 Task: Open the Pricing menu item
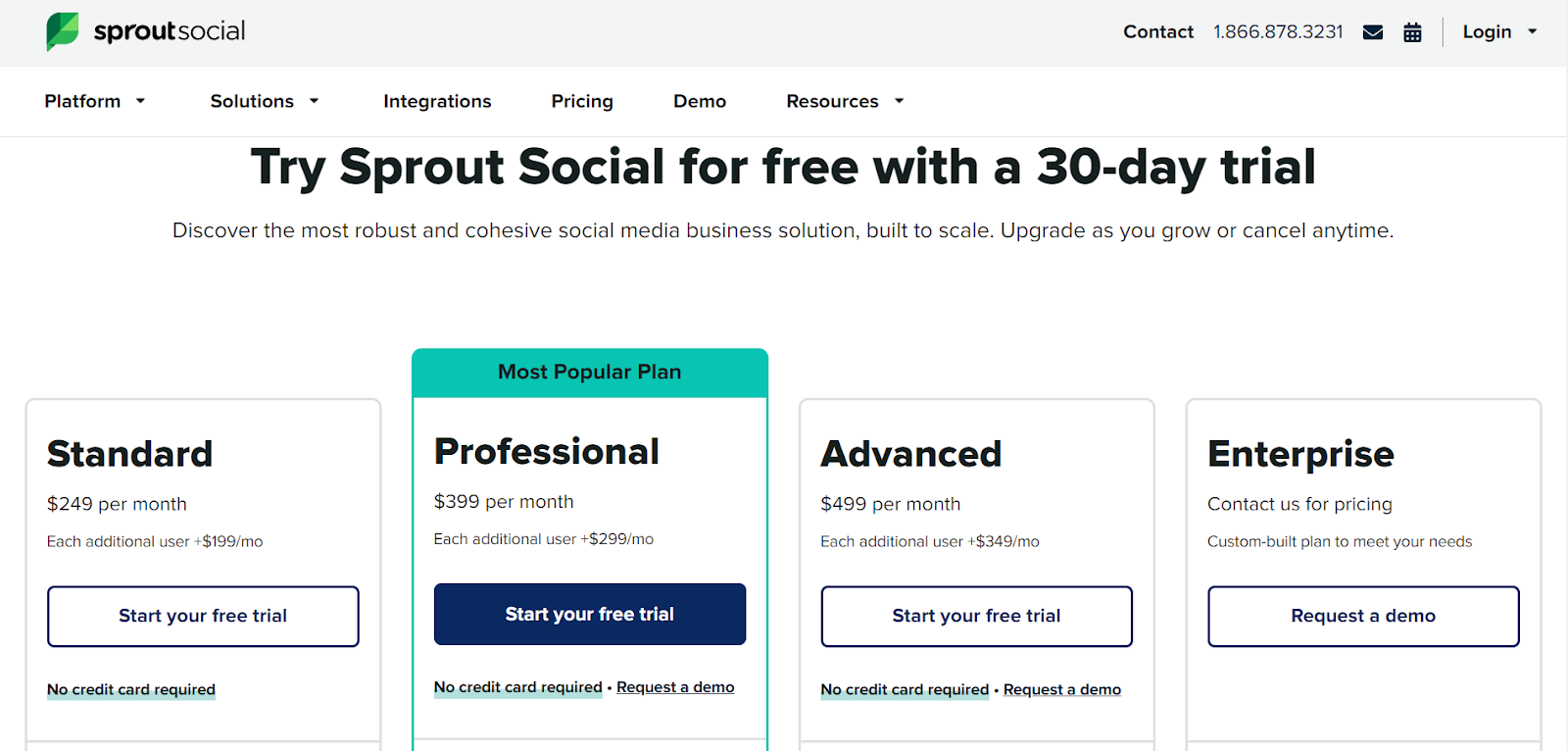point(582,101)
